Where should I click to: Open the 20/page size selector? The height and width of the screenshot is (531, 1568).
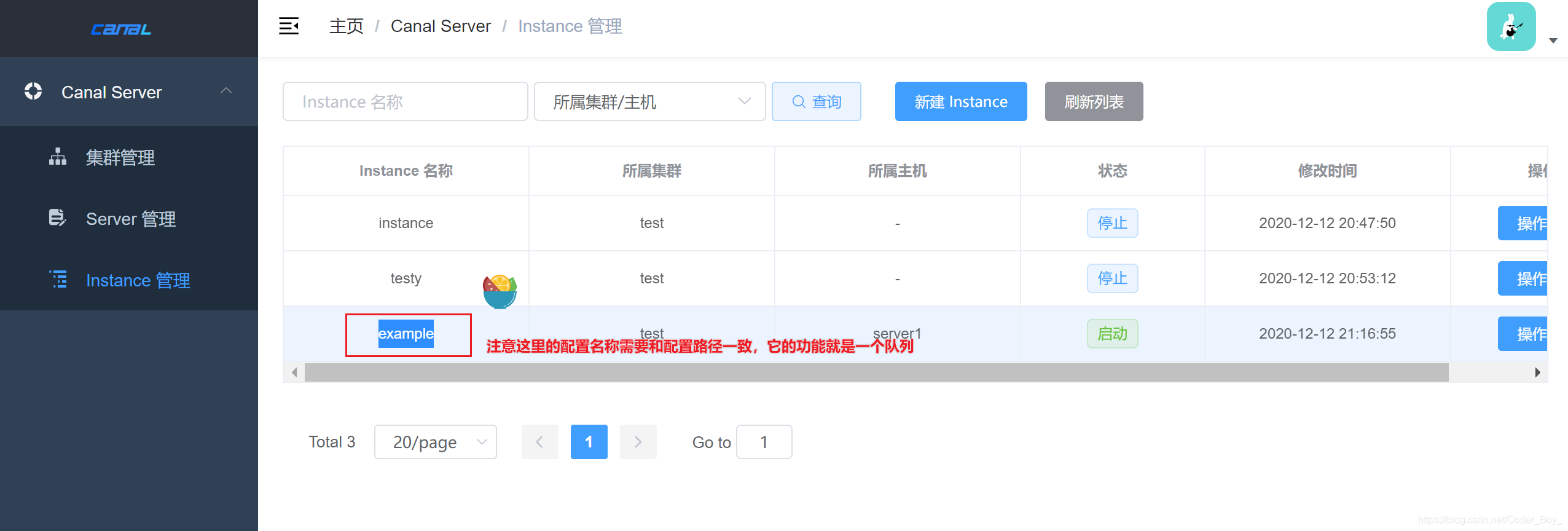pos(435,442)
